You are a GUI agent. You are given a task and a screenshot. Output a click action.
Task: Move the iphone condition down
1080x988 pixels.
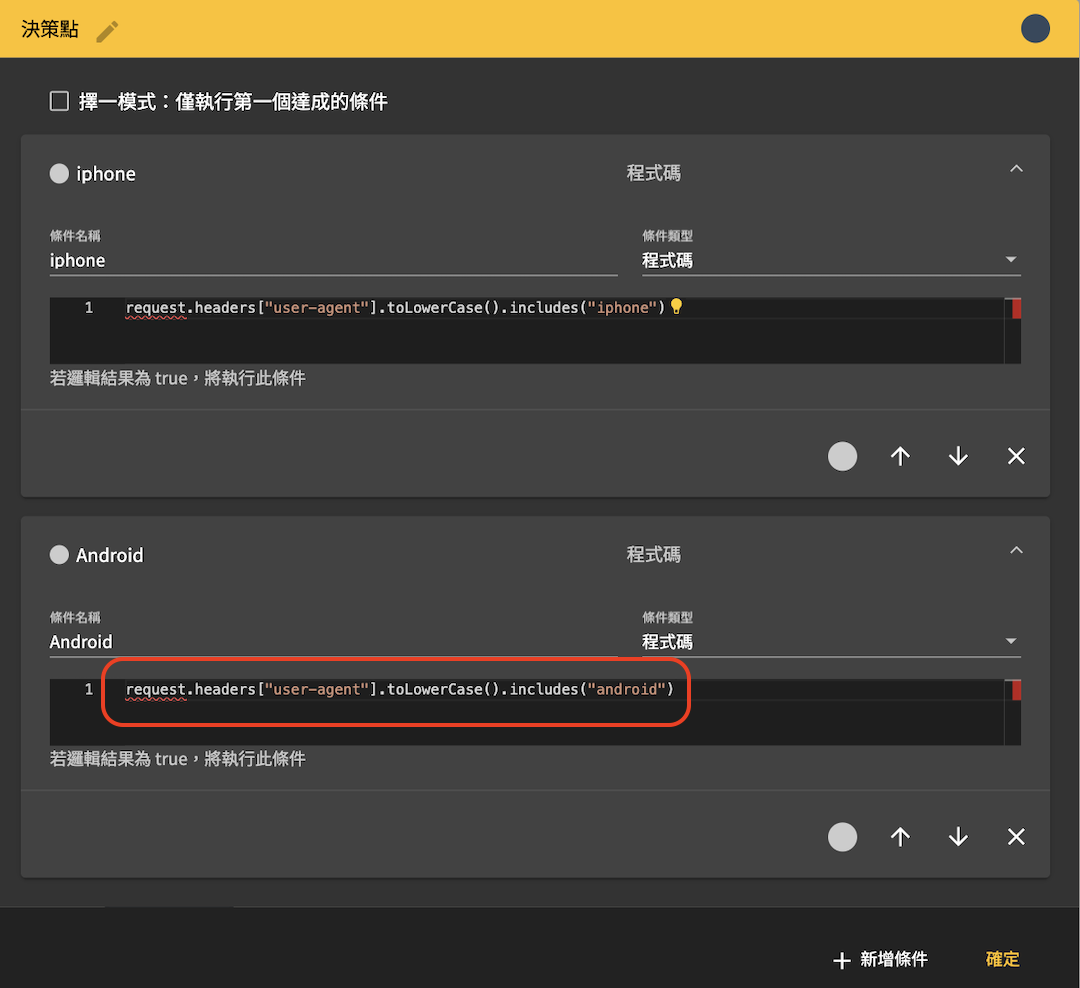957,456
